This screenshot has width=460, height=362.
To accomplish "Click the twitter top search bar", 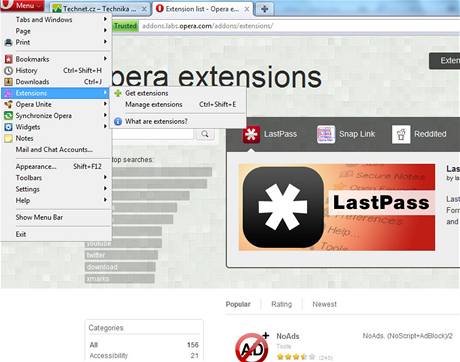I will pos(121,255).
